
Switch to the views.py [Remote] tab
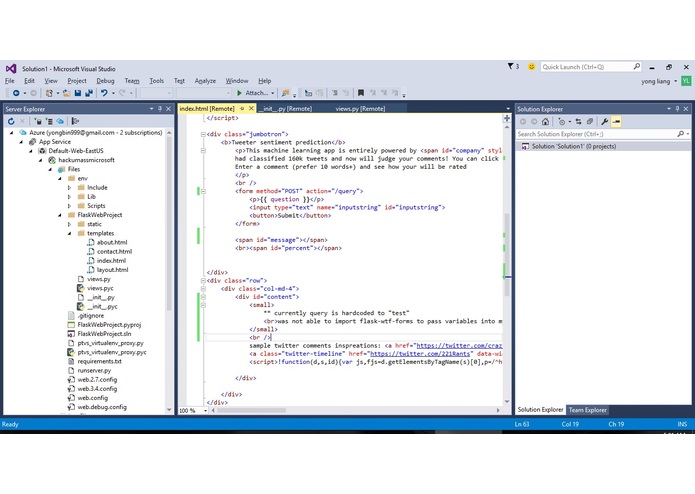(x=360, y=109)
